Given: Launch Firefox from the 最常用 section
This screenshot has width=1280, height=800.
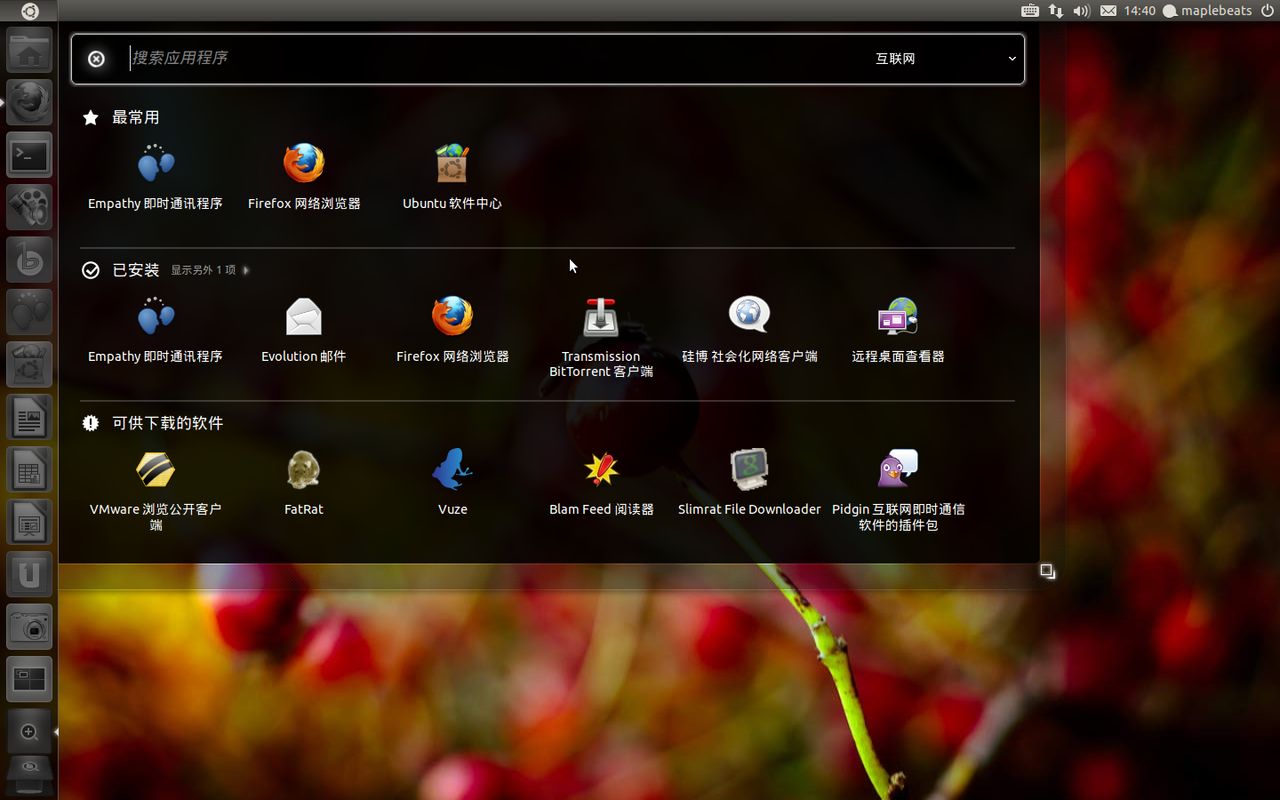Looking at the screenshot, I should click(x=304, y=177).
